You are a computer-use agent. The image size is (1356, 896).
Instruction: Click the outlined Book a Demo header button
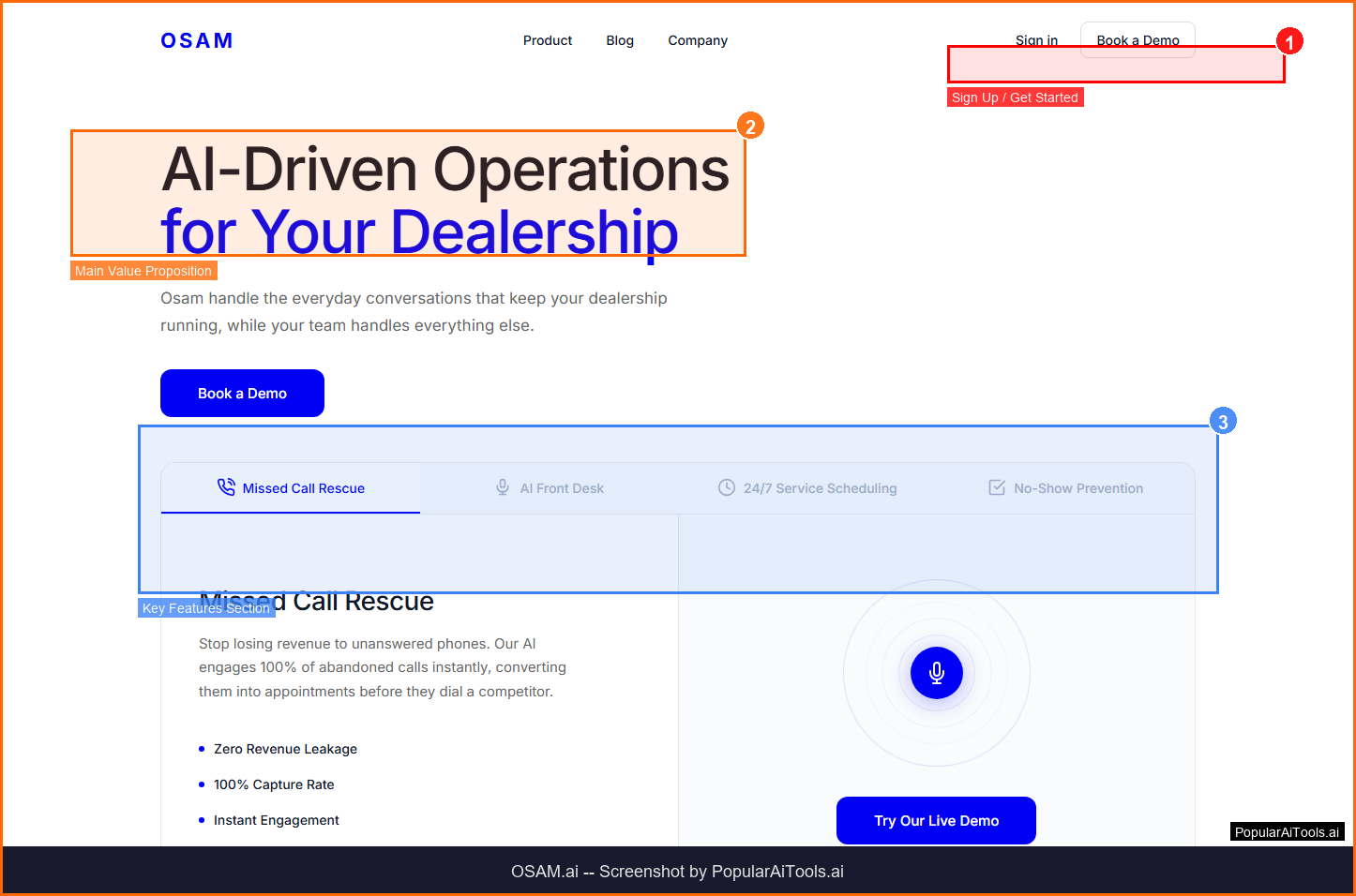tap(1138, 38)
